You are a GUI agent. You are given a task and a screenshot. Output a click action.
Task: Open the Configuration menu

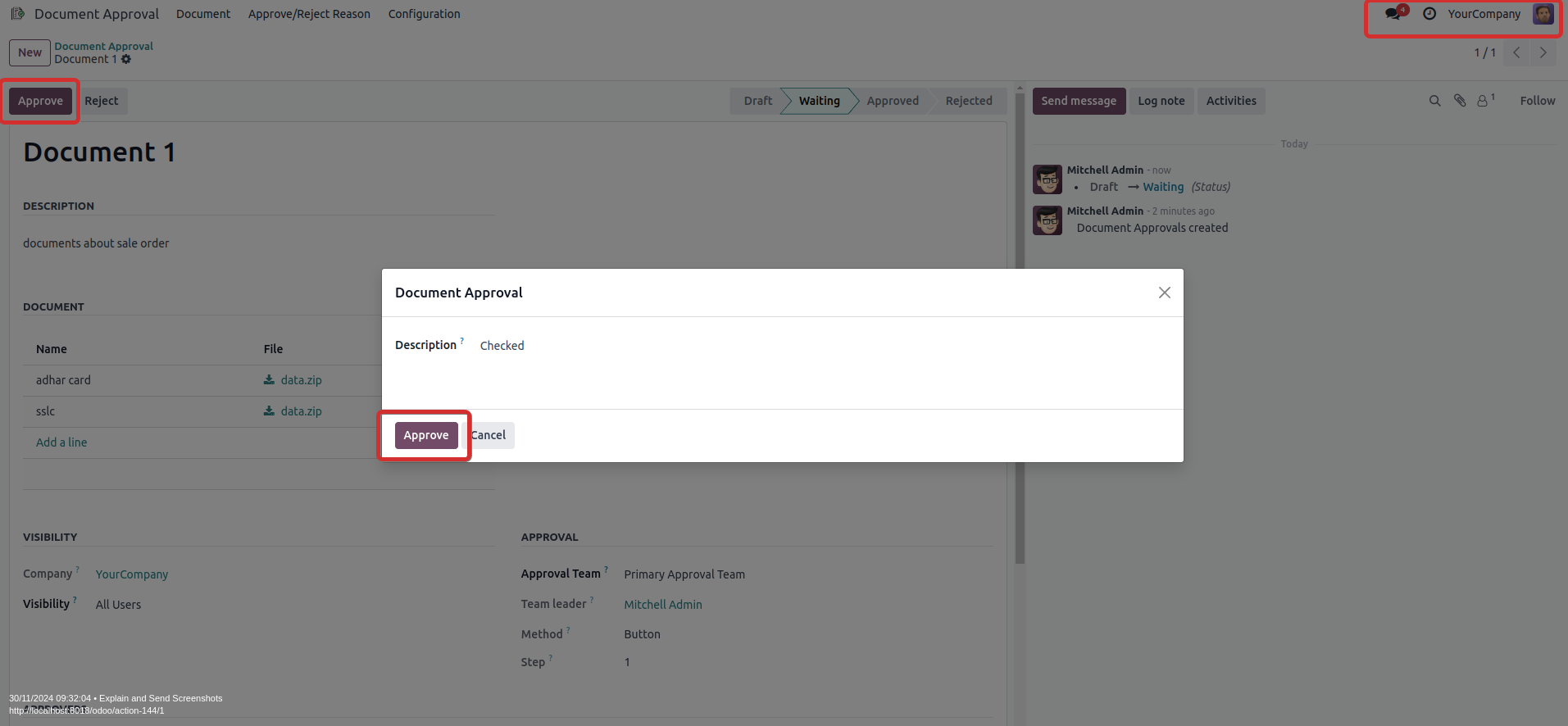coord(424,14)
